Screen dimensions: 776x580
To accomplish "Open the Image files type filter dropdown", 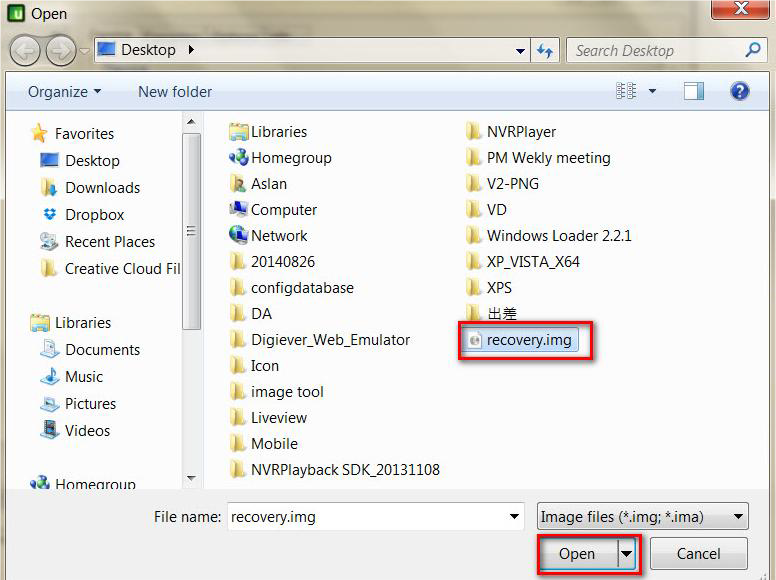I will click(643, 517).
